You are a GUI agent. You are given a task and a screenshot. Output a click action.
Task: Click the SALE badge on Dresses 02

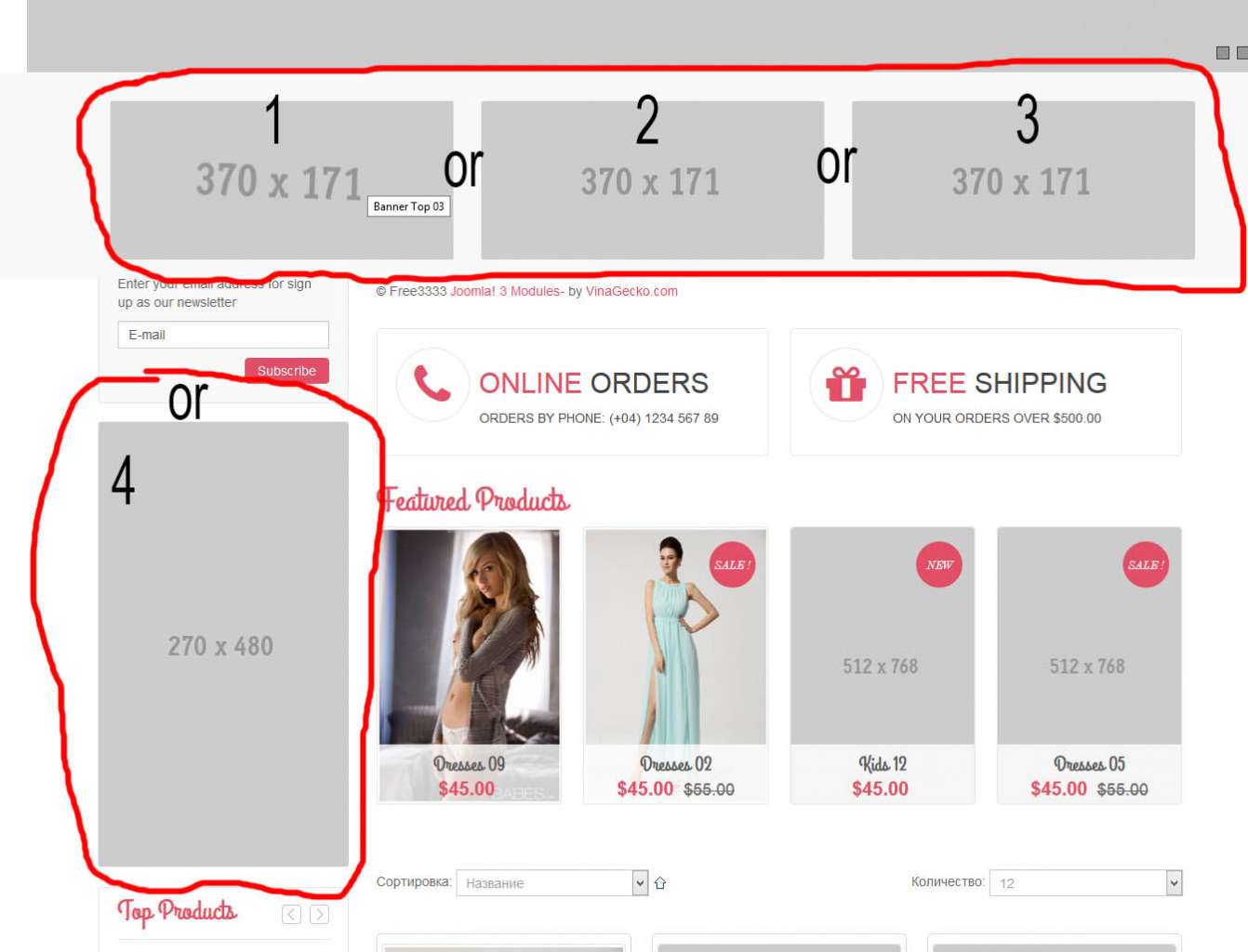[x=732, y=564]
